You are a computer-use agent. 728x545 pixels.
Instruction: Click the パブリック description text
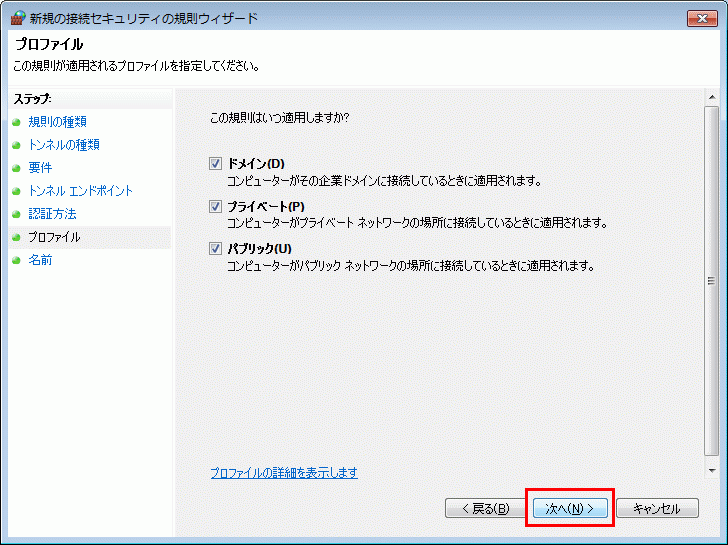[x=411, y=266]
